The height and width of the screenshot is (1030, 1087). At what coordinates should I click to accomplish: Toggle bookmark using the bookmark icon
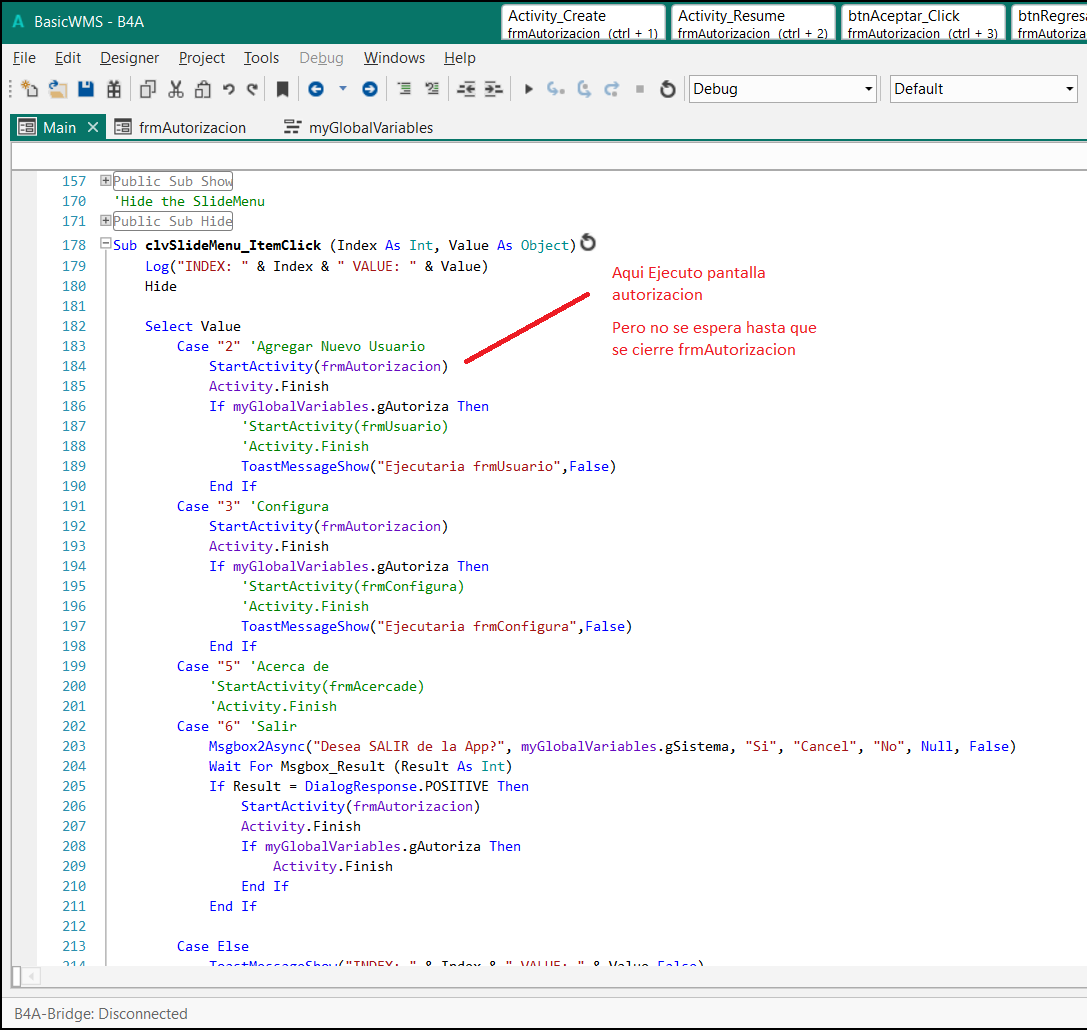(283, 89)
